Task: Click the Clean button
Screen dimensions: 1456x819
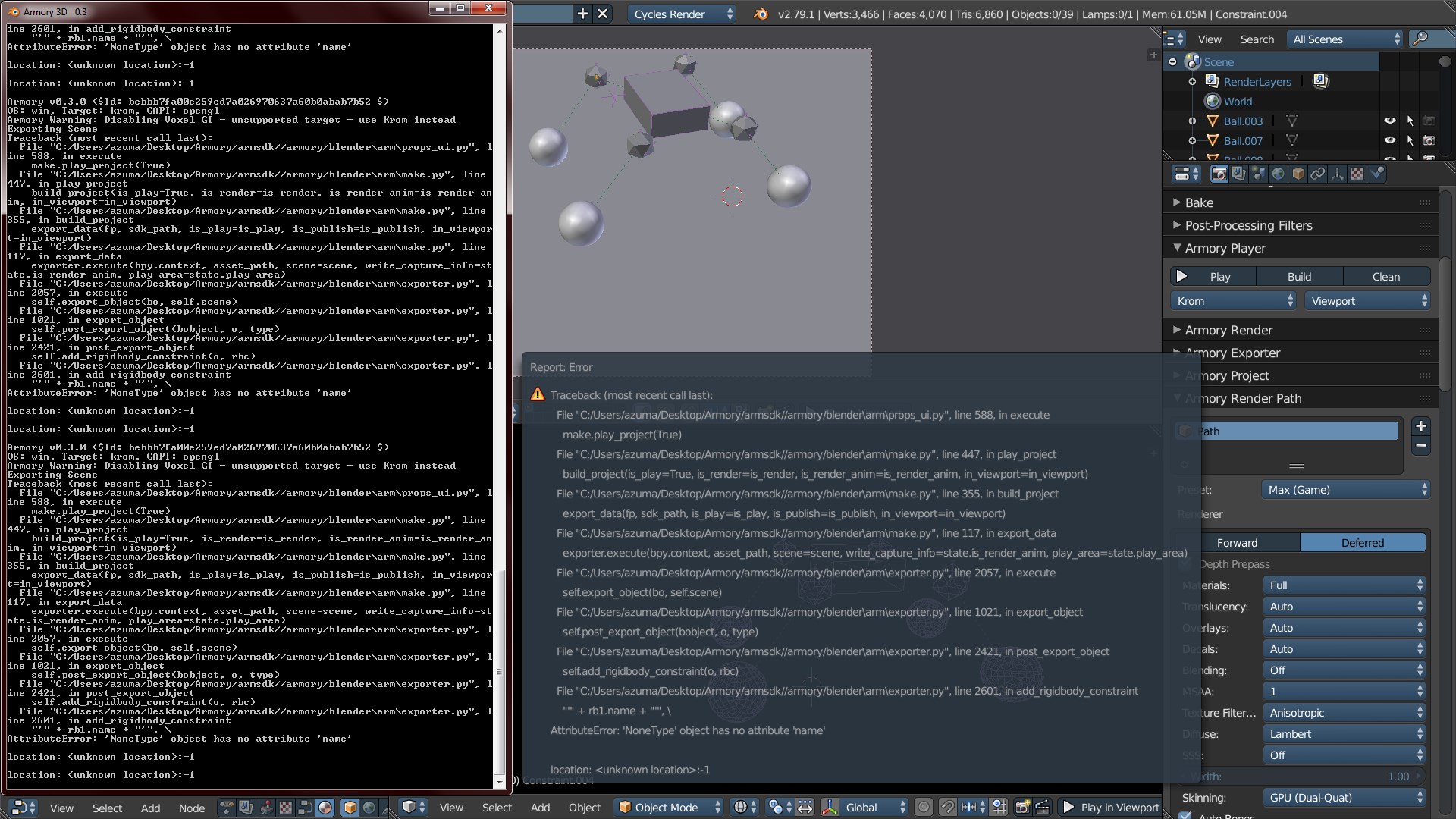Action: 1386,276
